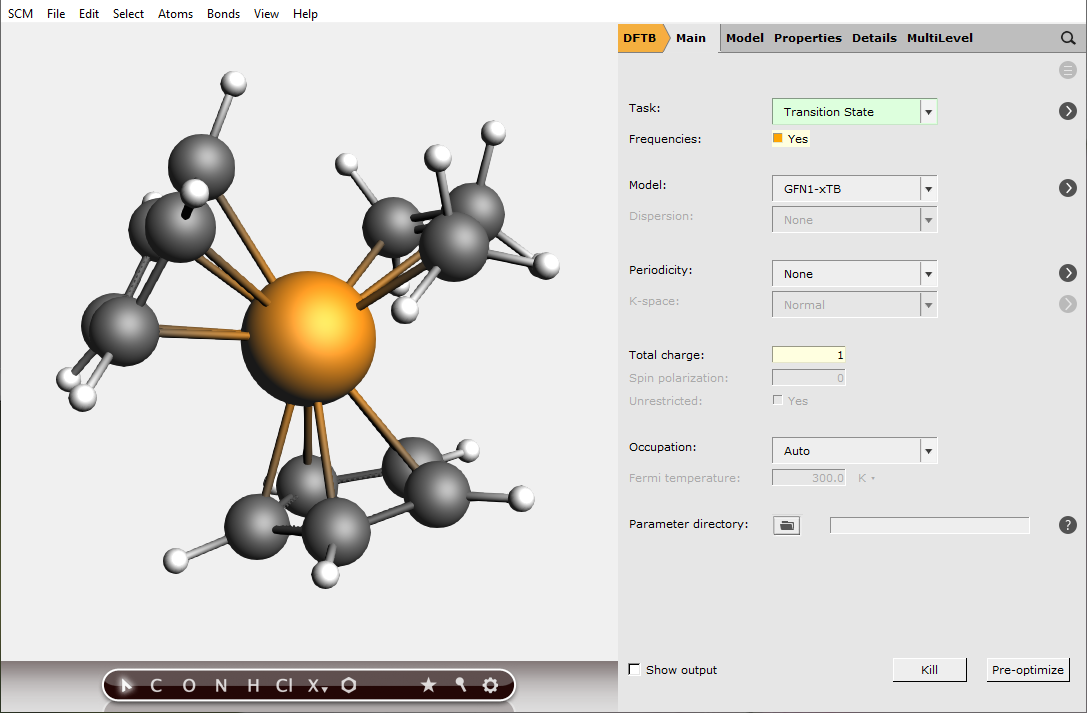Click the Pre-optimize button

click(1027, 670)
